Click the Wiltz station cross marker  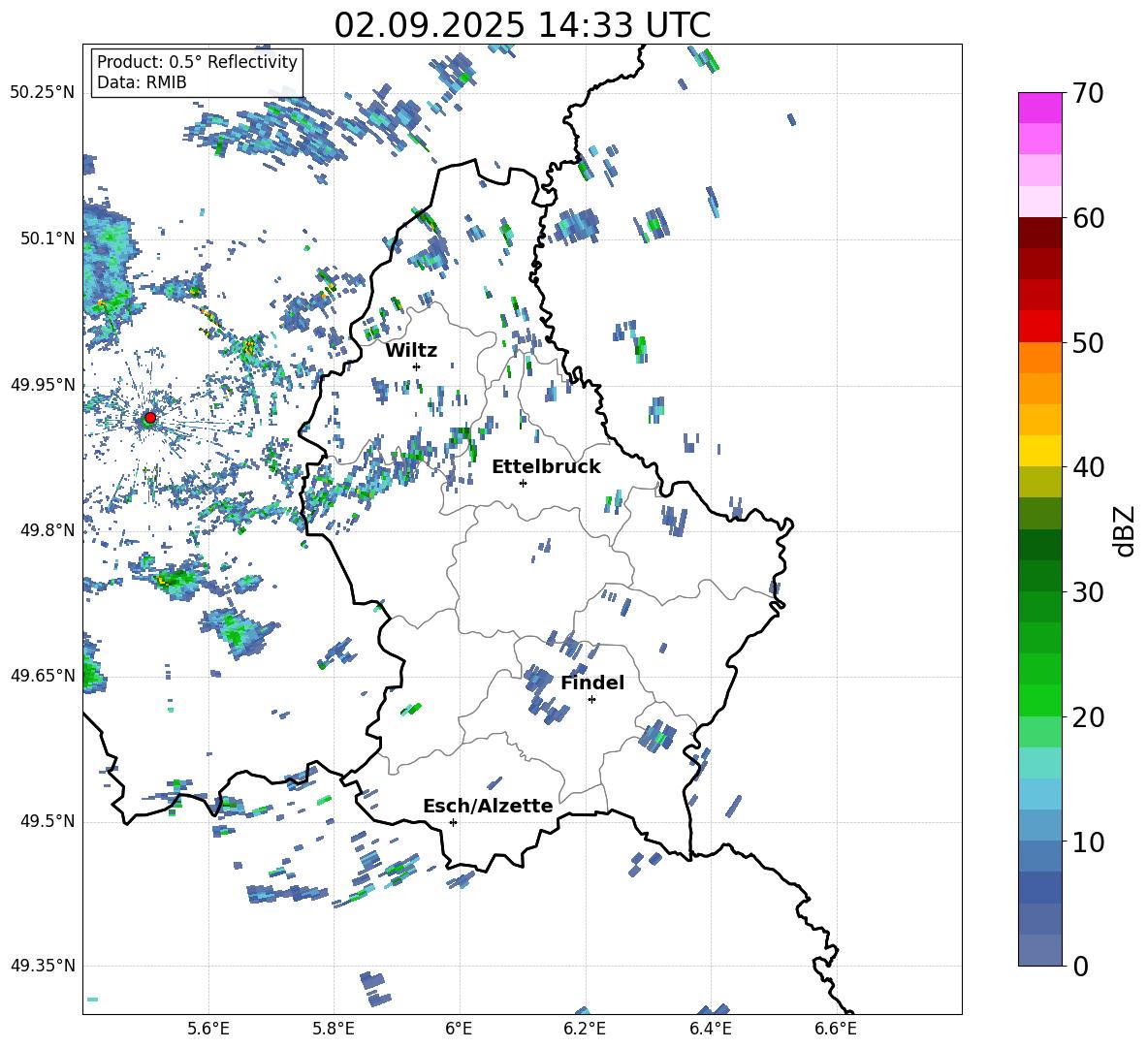[x=416, y=366]
